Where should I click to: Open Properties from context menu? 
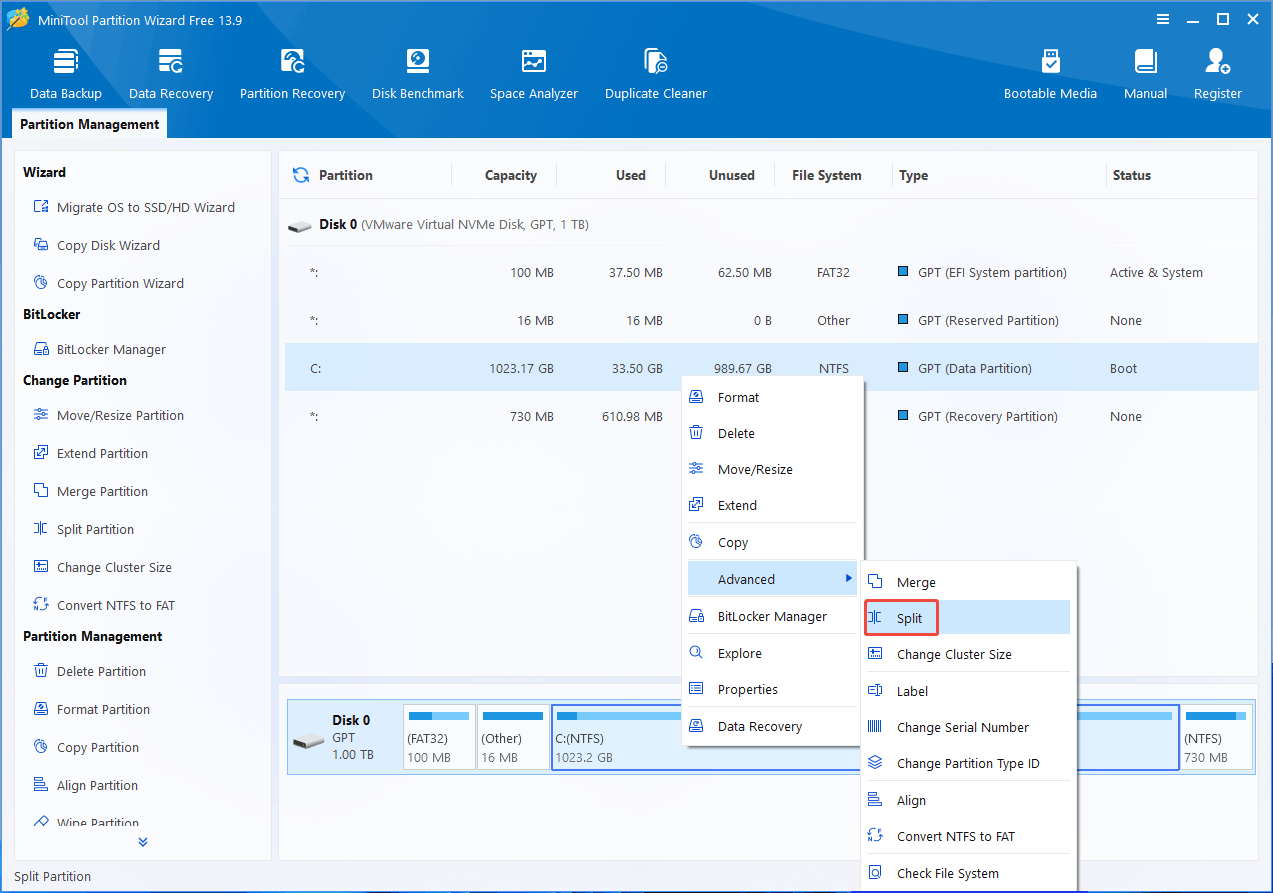coord(772,689)
